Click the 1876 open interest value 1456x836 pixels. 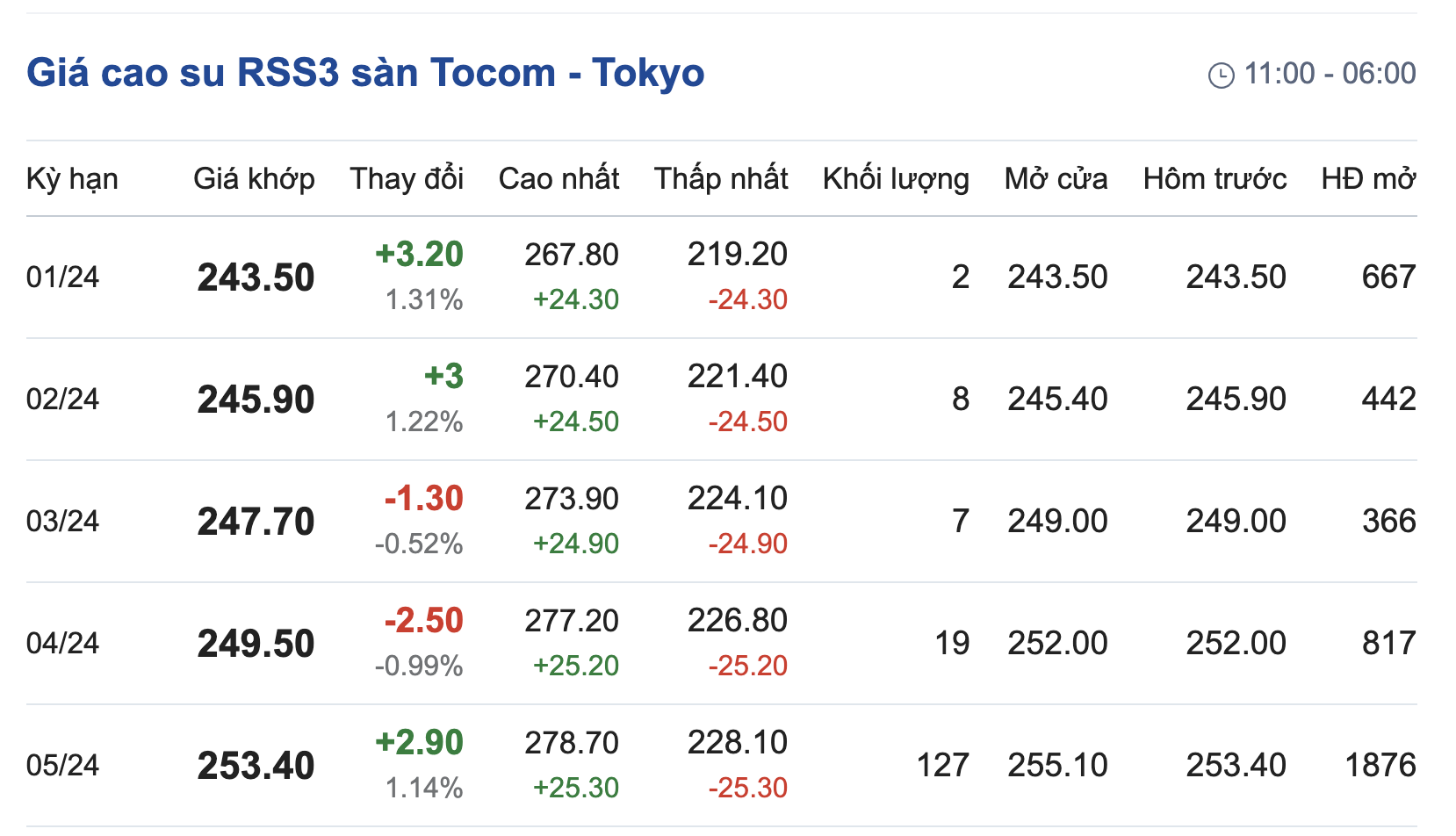(x=1380, y=766)
